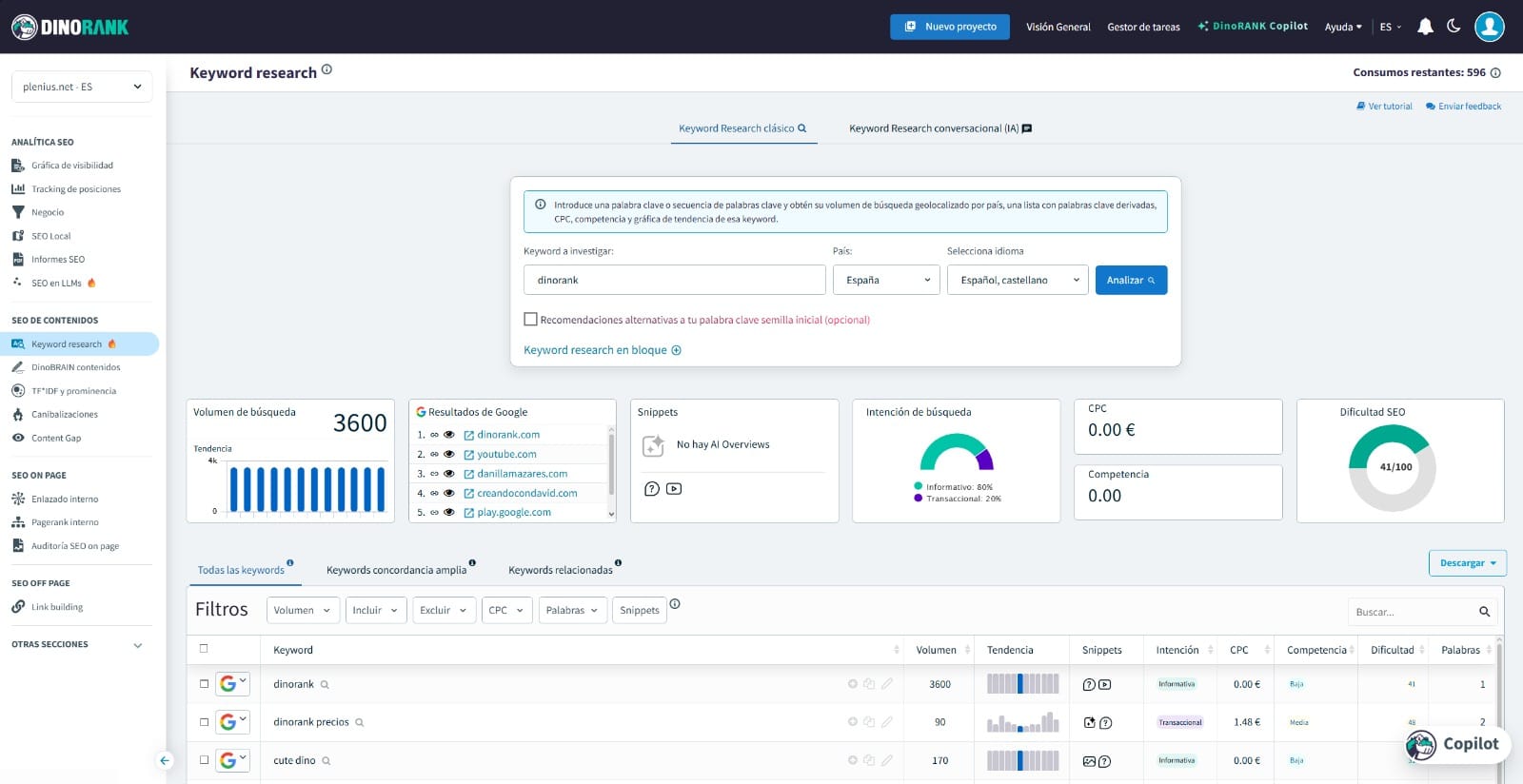Open the Palabras filter dropdown
Viewport: 1523px width, 784px height.
573,610
